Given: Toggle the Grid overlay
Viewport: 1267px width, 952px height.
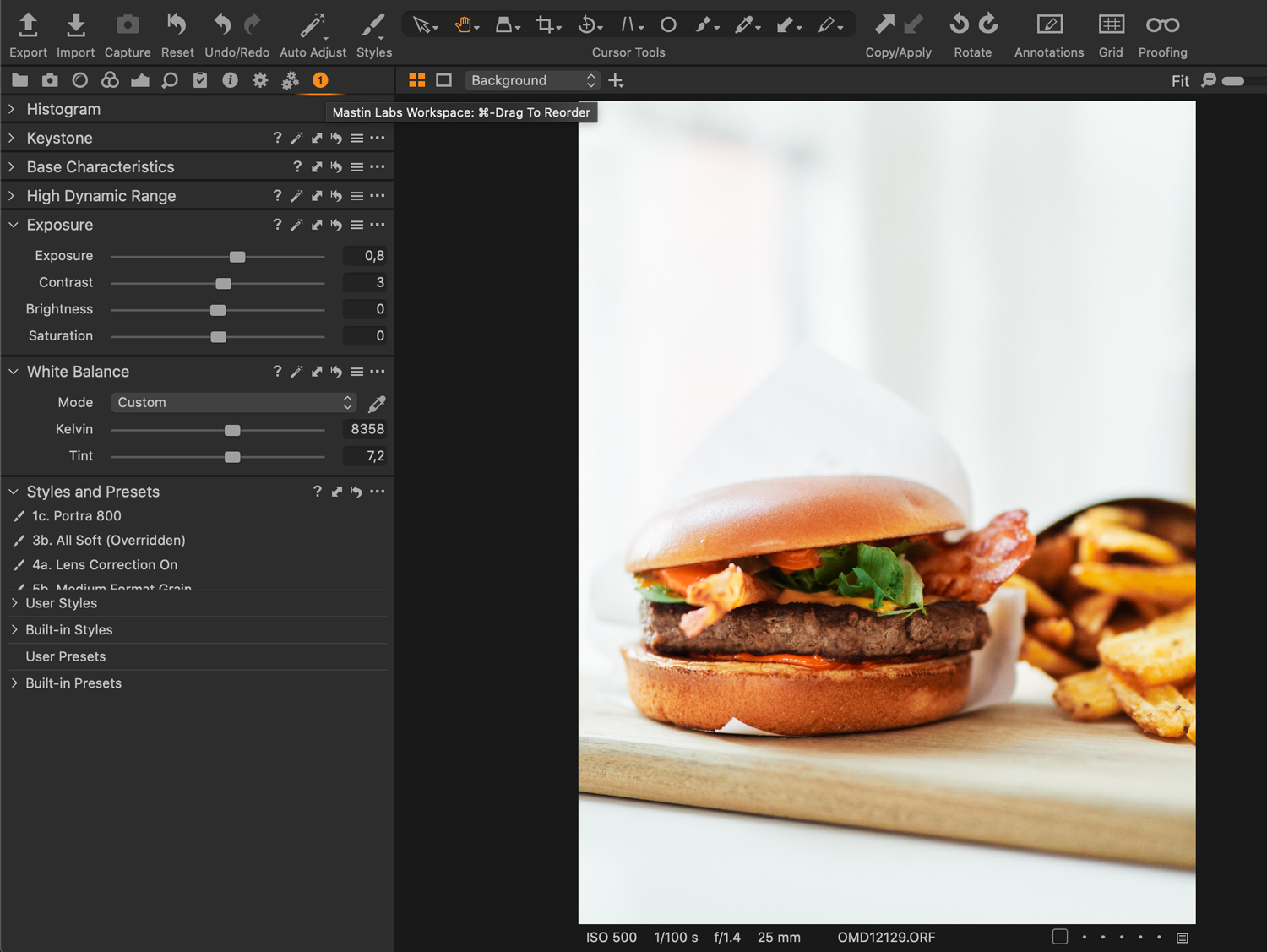Looking at the screenshot, I should (x=1110, y=25).
